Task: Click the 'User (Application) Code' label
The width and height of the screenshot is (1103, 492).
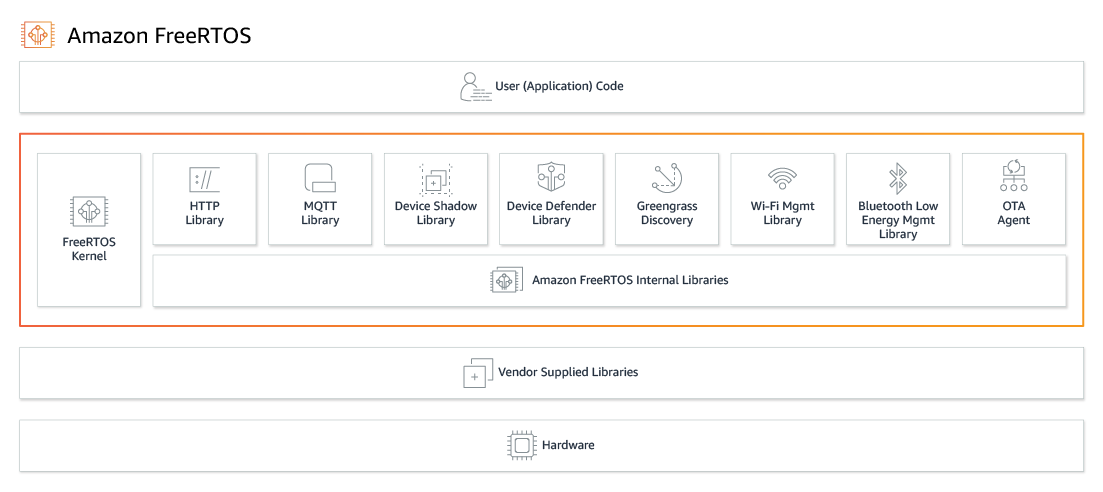Action: click(x=559, y=87)
